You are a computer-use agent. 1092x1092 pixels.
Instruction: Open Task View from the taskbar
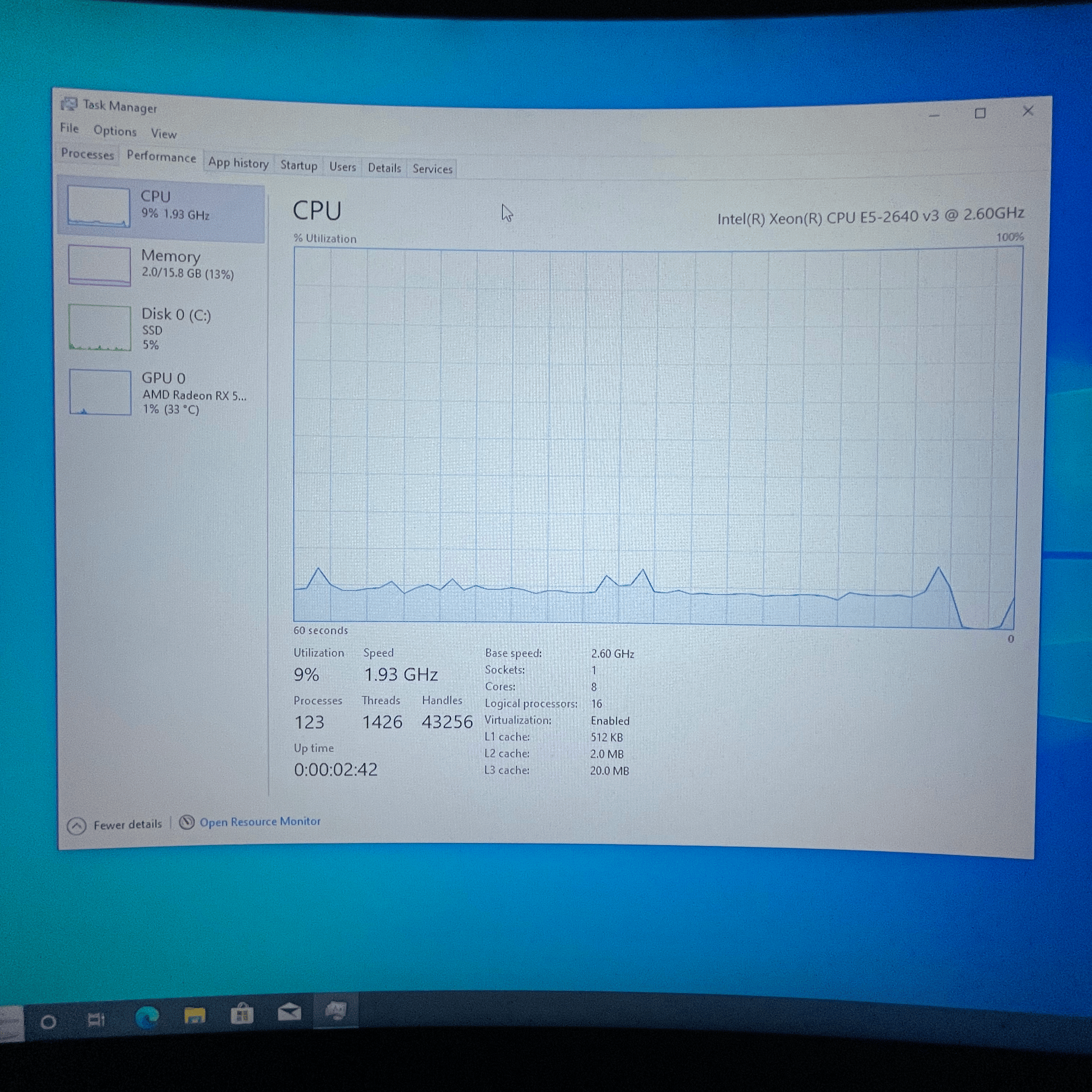coord(96,1019)
